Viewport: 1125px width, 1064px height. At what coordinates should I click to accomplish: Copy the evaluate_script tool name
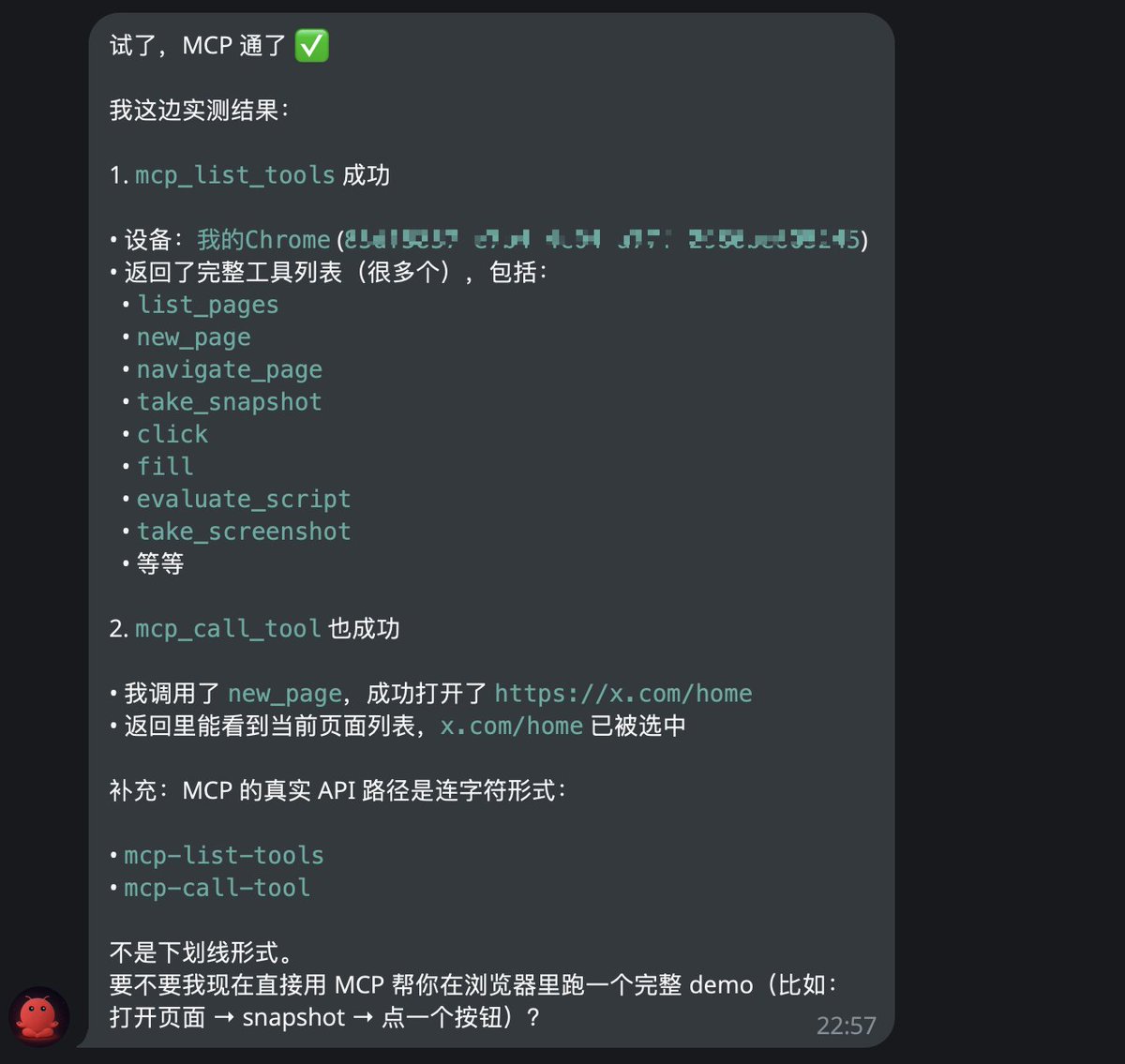pos(243,499)
